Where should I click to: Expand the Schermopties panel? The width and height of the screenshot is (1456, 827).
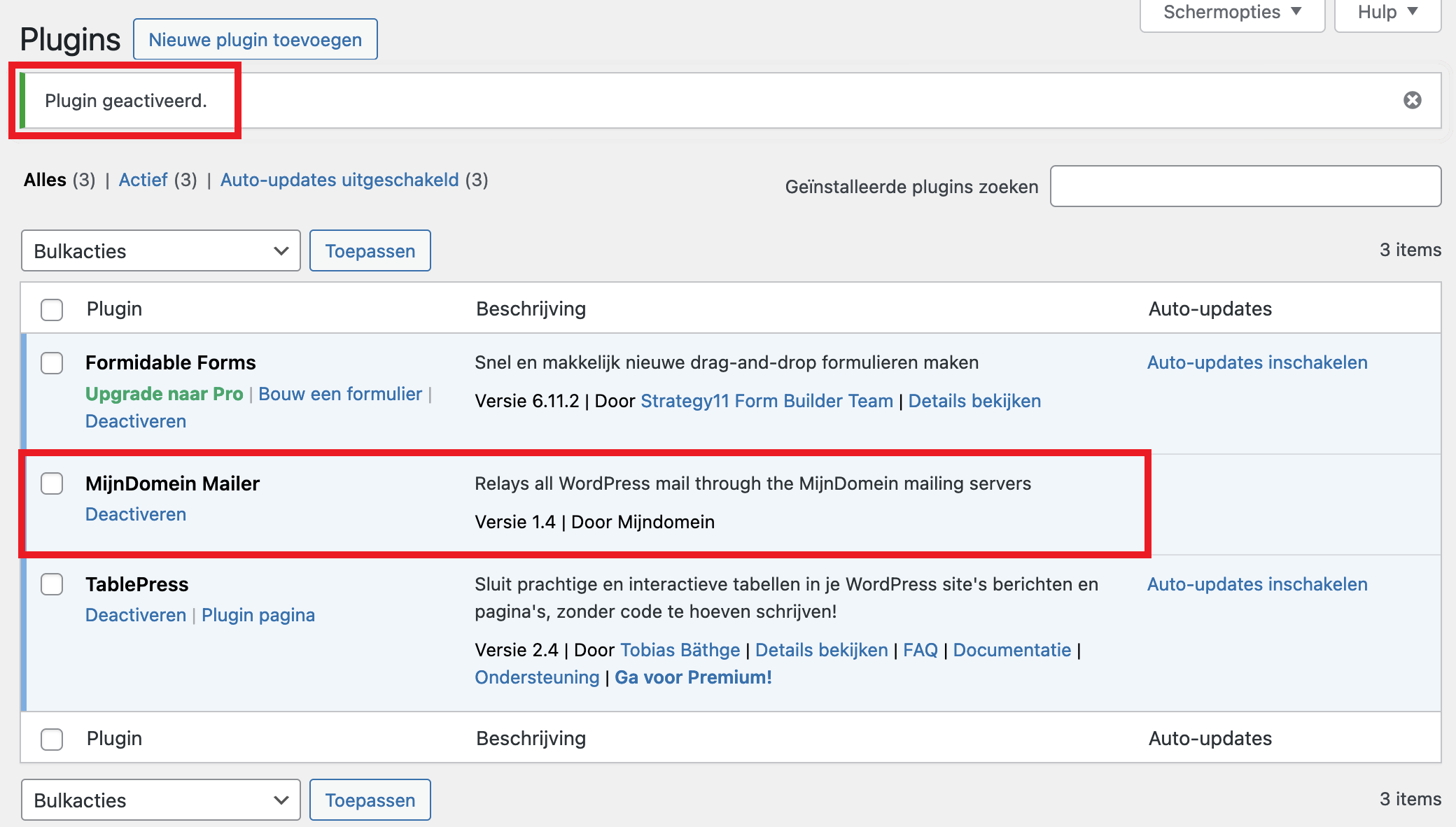pyautogui.click(x=1232, y=13)
